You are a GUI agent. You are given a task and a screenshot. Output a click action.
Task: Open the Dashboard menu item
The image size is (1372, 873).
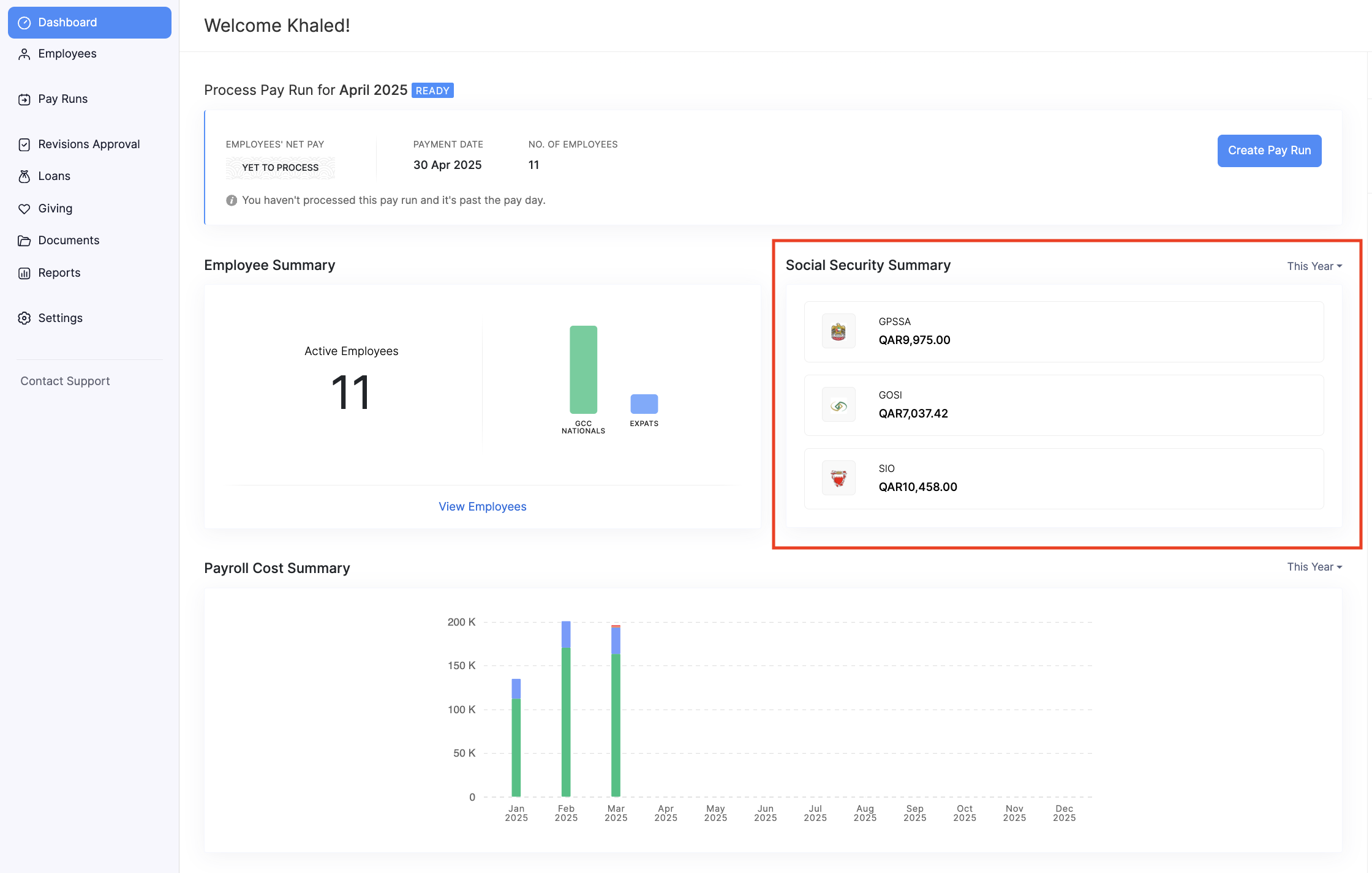[89, 23]
